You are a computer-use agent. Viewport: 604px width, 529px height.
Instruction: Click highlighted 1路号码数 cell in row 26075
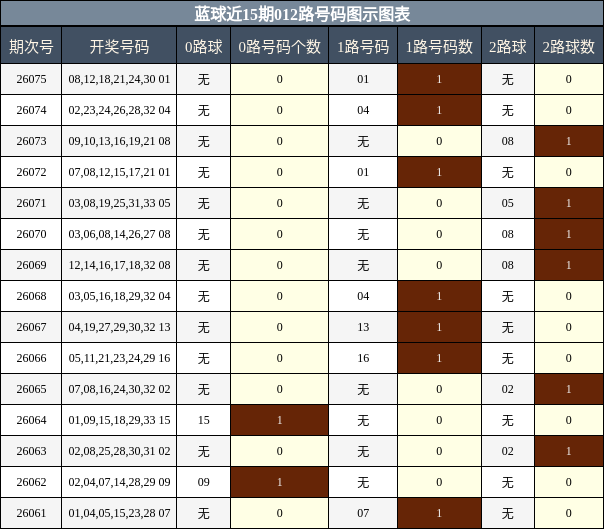(439, 79)
